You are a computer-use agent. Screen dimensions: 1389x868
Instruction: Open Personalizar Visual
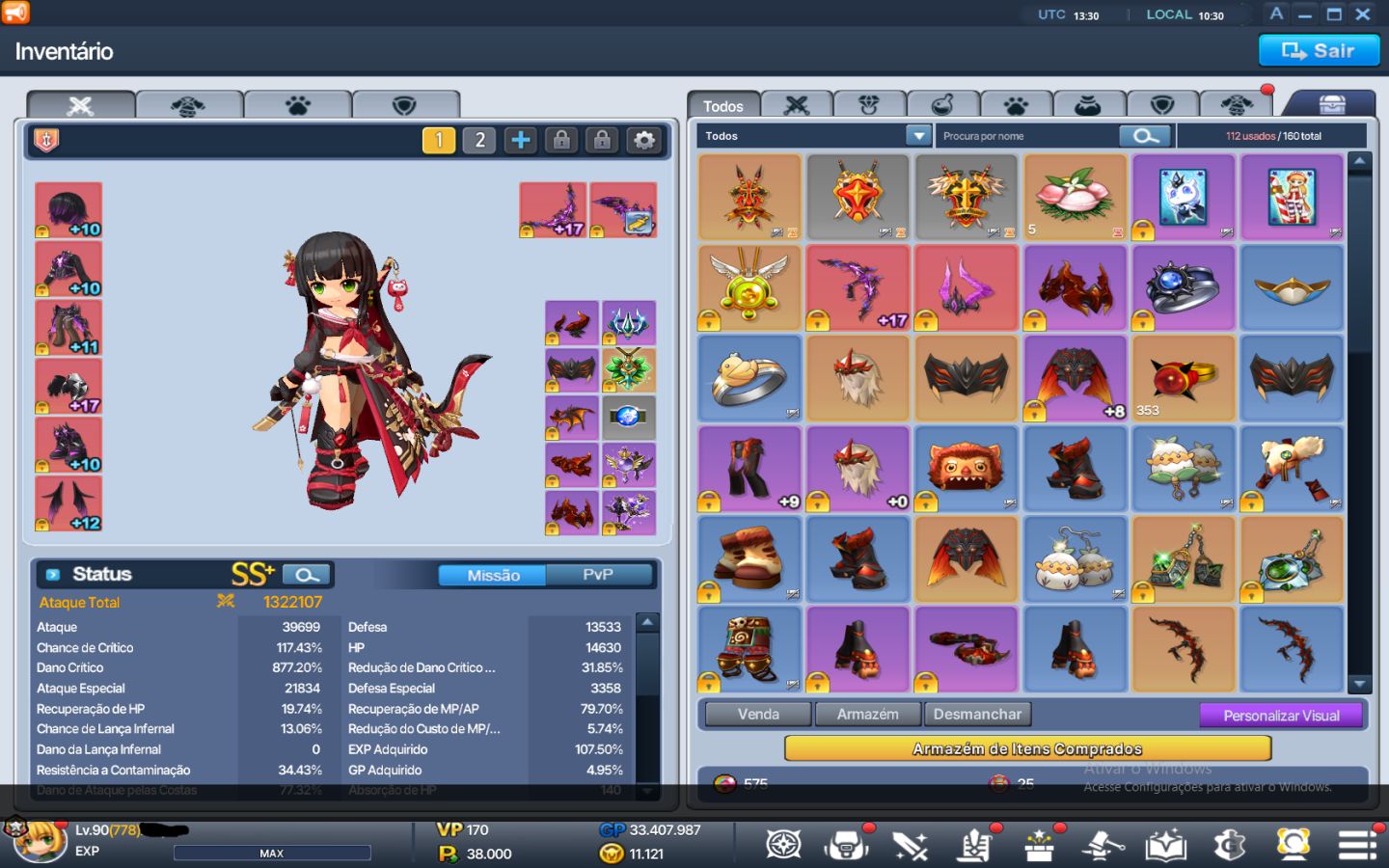click(1281, 716)
